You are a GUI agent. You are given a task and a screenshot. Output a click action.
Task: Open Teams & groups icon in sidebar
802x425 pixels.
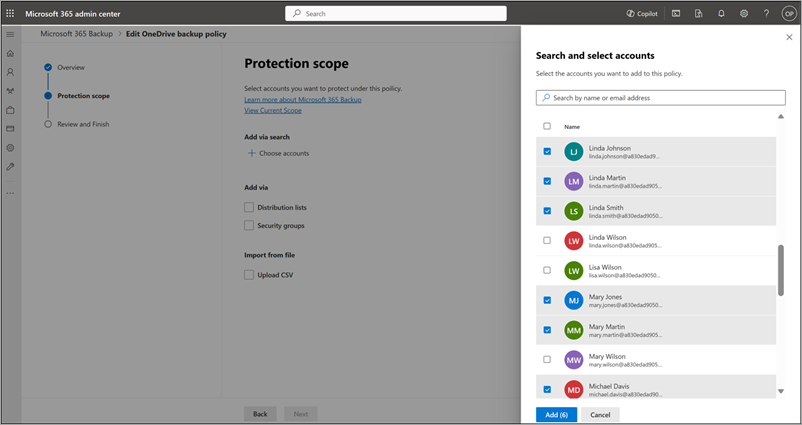(10, 91)
